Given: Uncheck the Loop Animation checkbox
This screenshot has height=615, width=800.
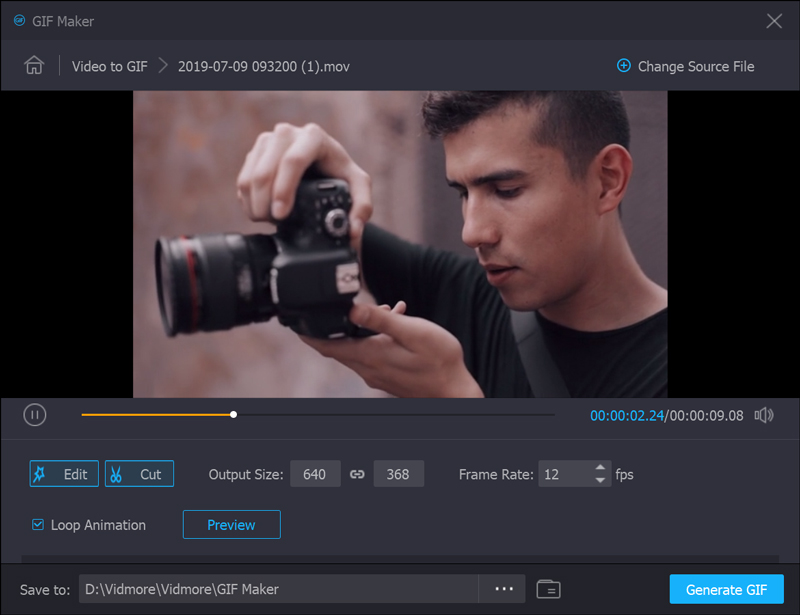Looking at the screenshot, I should click(38, 525).
